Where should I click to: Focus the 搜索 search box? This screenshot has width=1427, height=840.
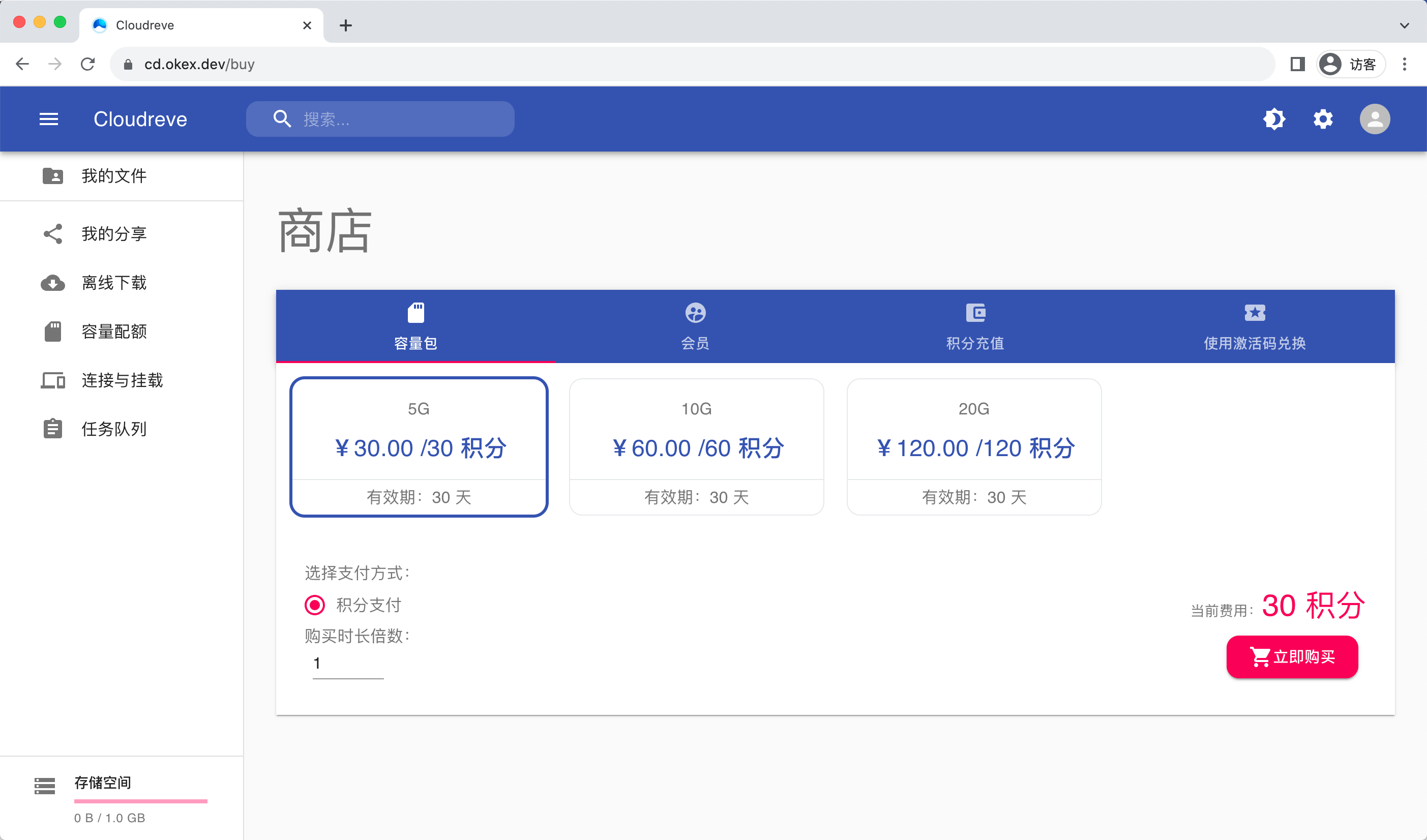click(380, 119)
